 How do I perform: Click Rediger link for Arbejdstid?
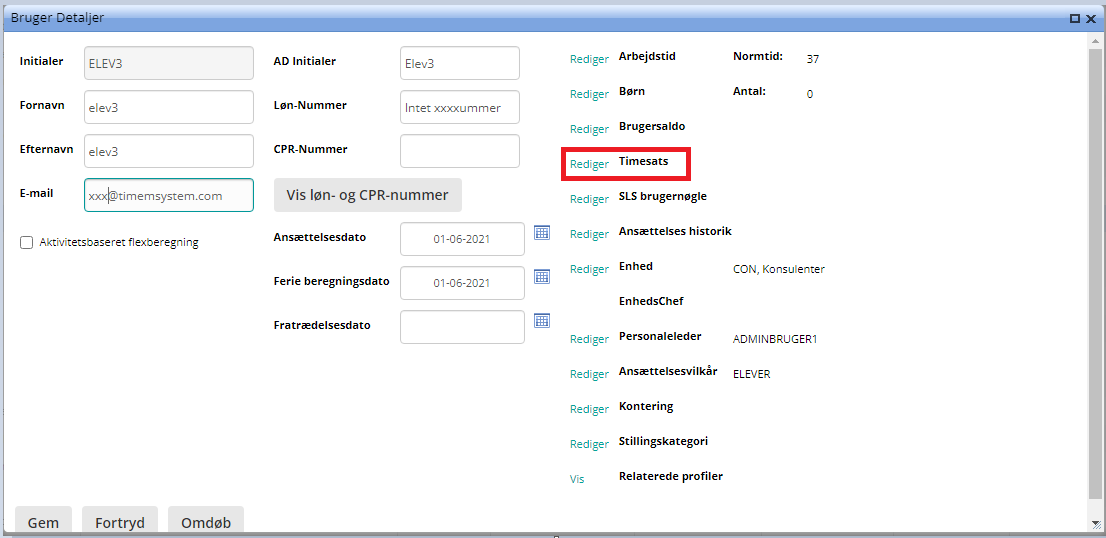tap(589, 59)
